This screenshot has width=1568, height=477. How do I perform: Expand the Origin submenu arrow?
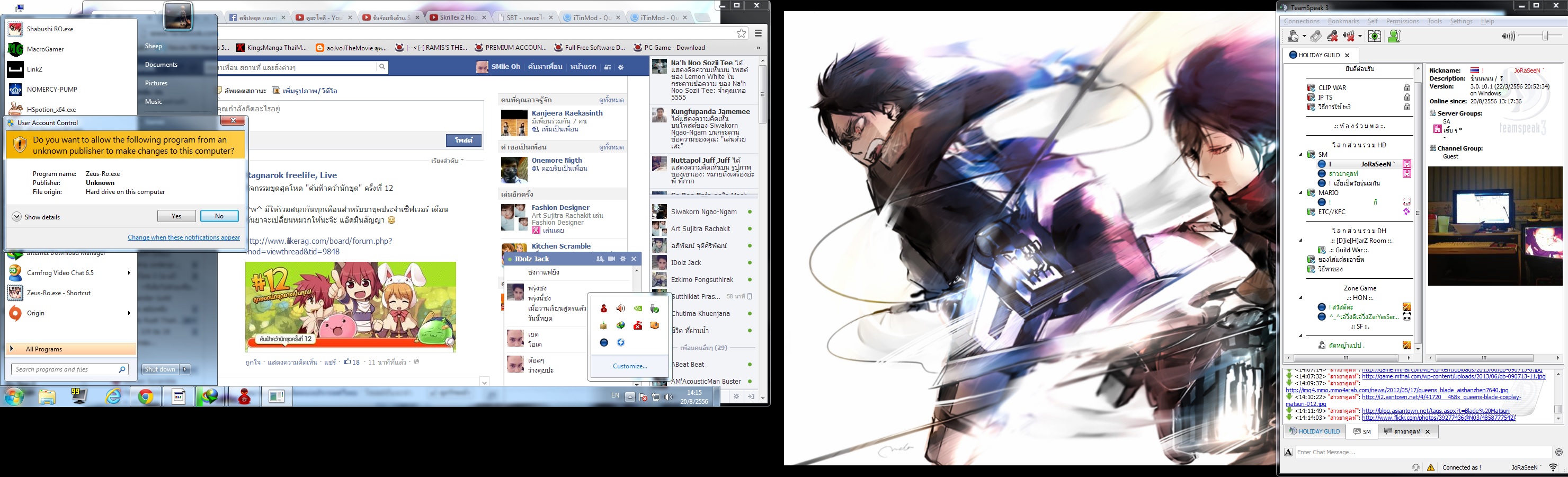coord(129,313)
